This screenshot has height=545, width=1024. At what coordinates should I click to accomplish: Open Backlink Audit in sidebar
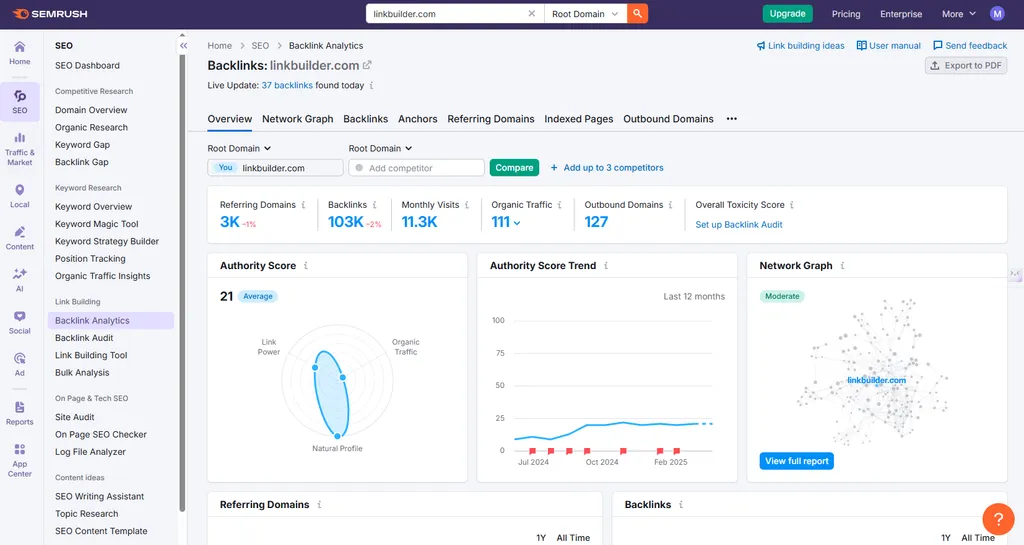pyautogui.click(x=84, y=338)
